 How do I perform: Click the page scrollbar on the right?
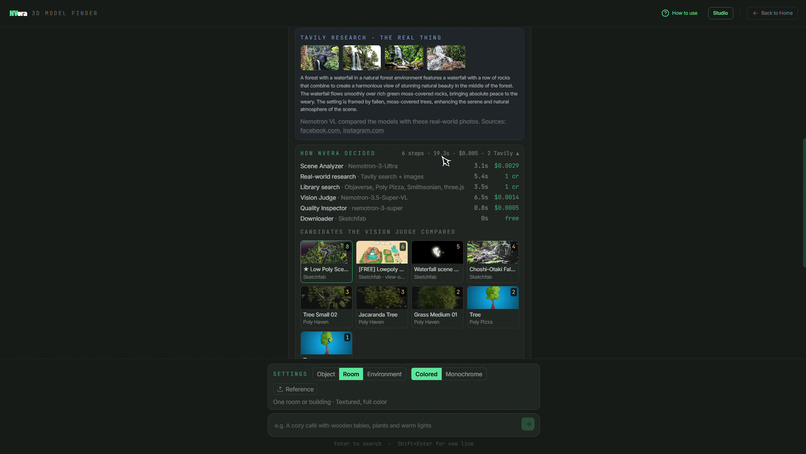point(804,203)
